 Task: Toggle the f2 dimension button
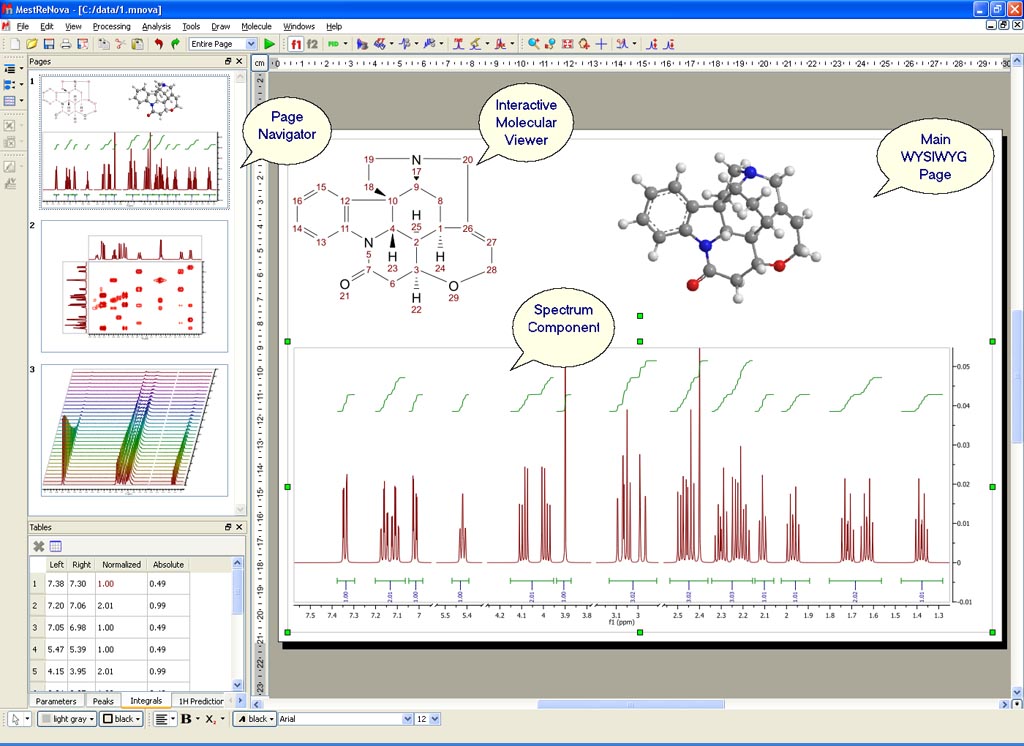click(x=312, y=44)
